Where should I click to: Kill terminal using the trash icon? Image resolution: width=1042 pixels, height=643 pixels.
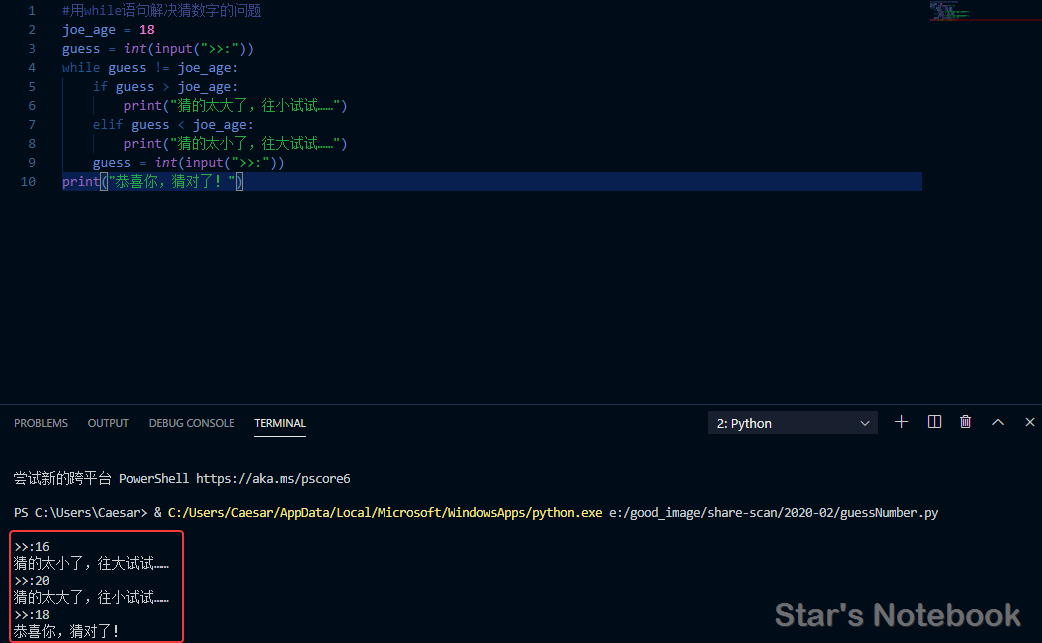tap(966, 422)
